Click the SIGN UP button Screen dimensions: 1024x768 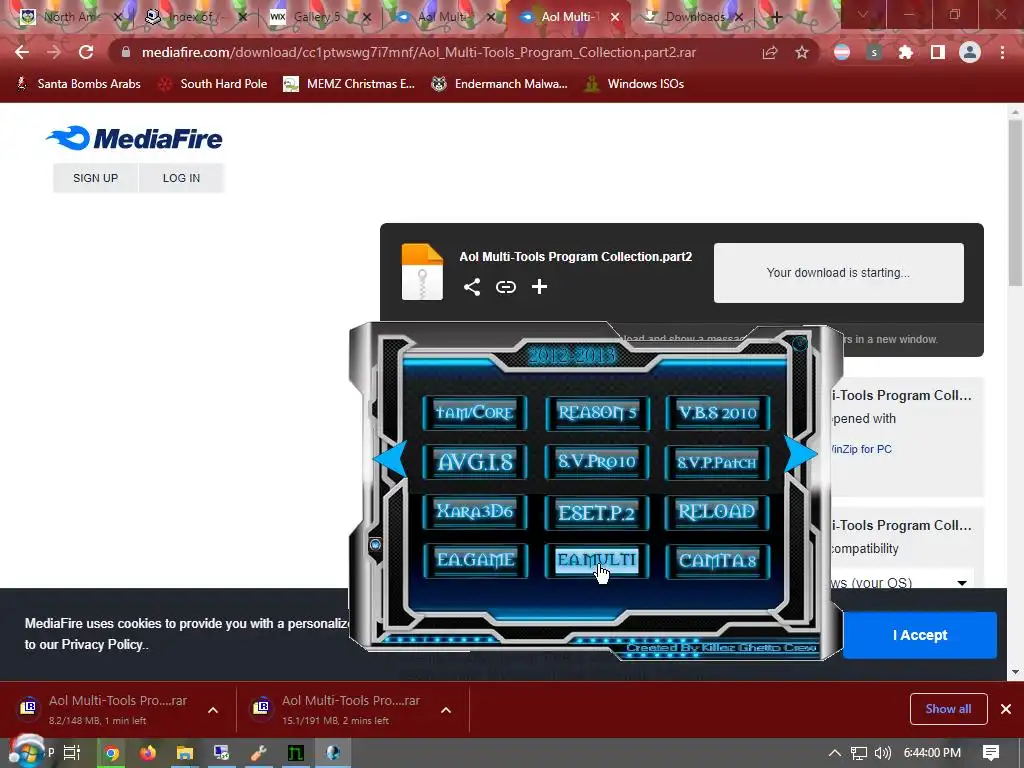pos(95,178)
